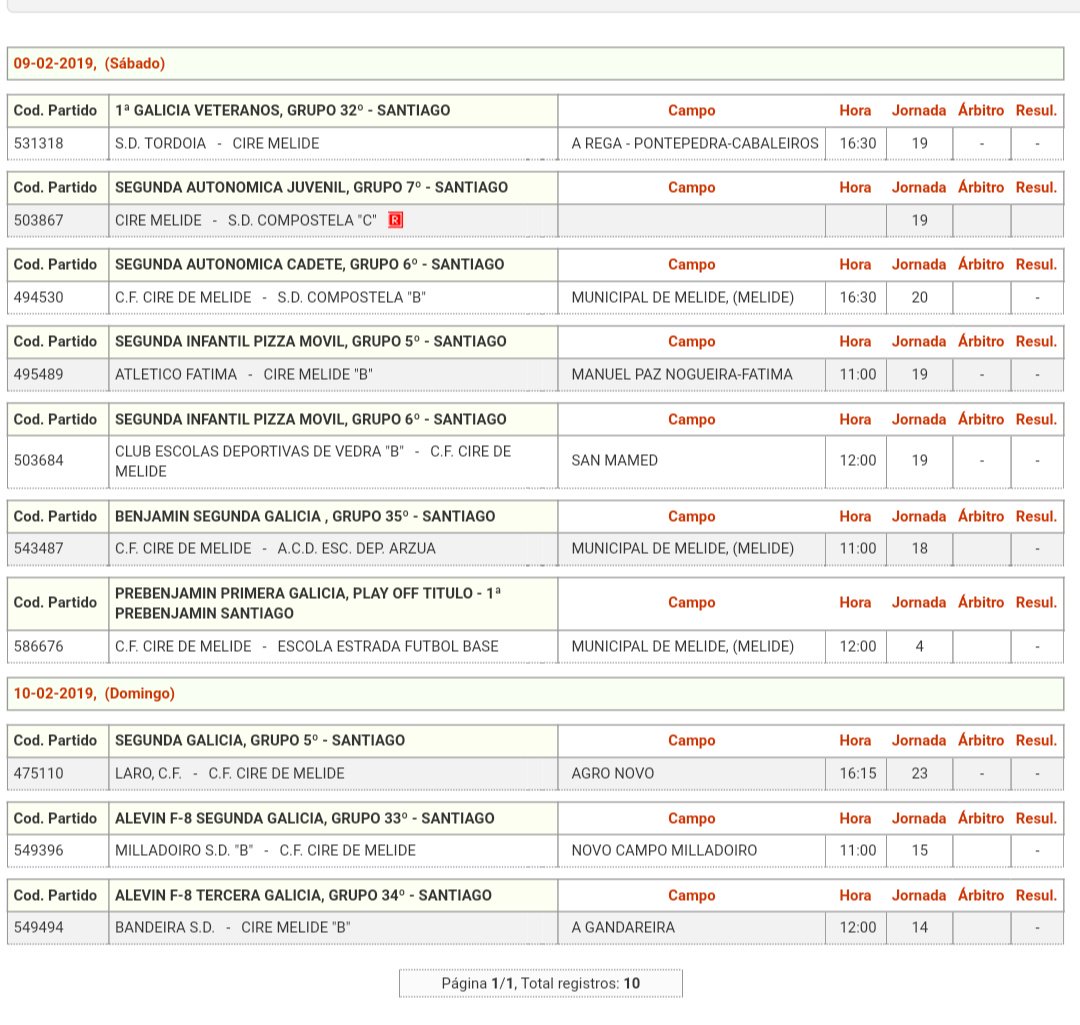Click field SAN MAMED

point(614,460)
